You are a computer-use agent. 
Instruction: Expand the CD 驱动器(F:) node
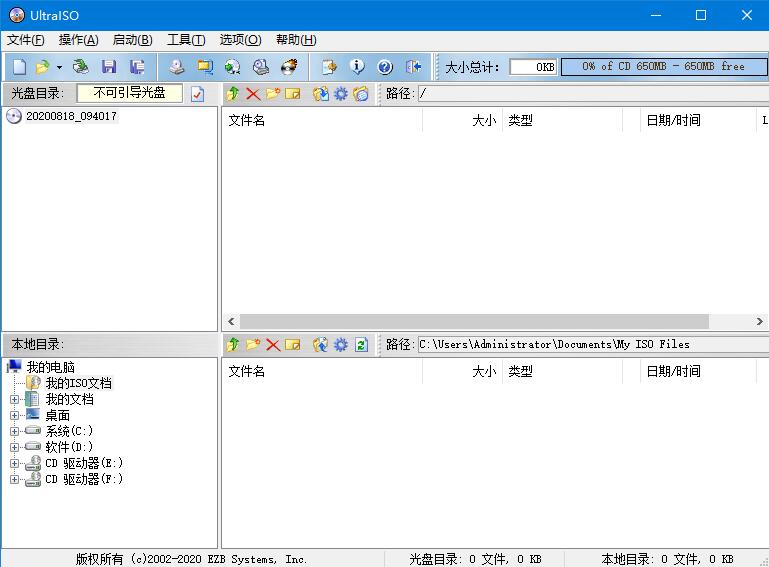14,479
